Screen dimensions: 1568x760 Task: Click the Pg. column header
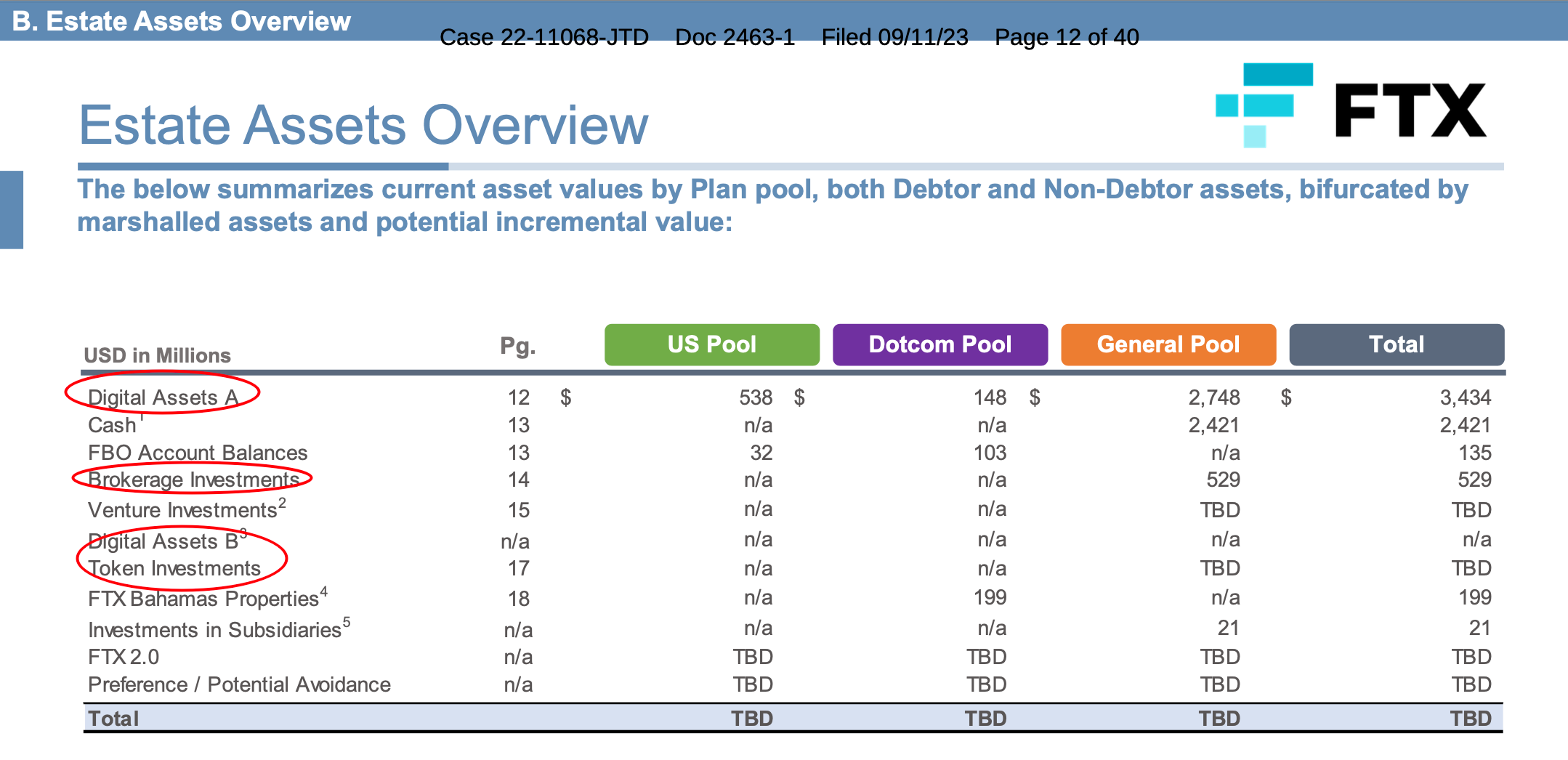pos(517,346)
